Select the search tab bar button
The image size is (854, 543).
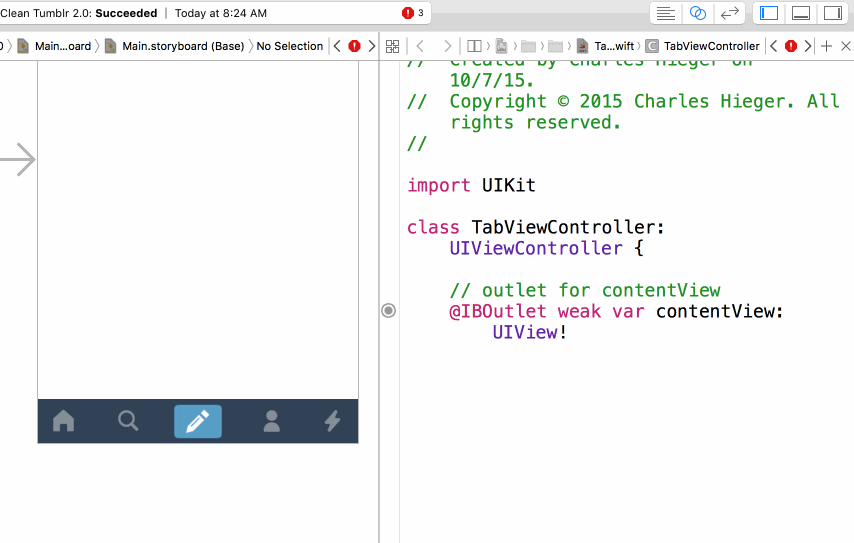click(128, 421)
